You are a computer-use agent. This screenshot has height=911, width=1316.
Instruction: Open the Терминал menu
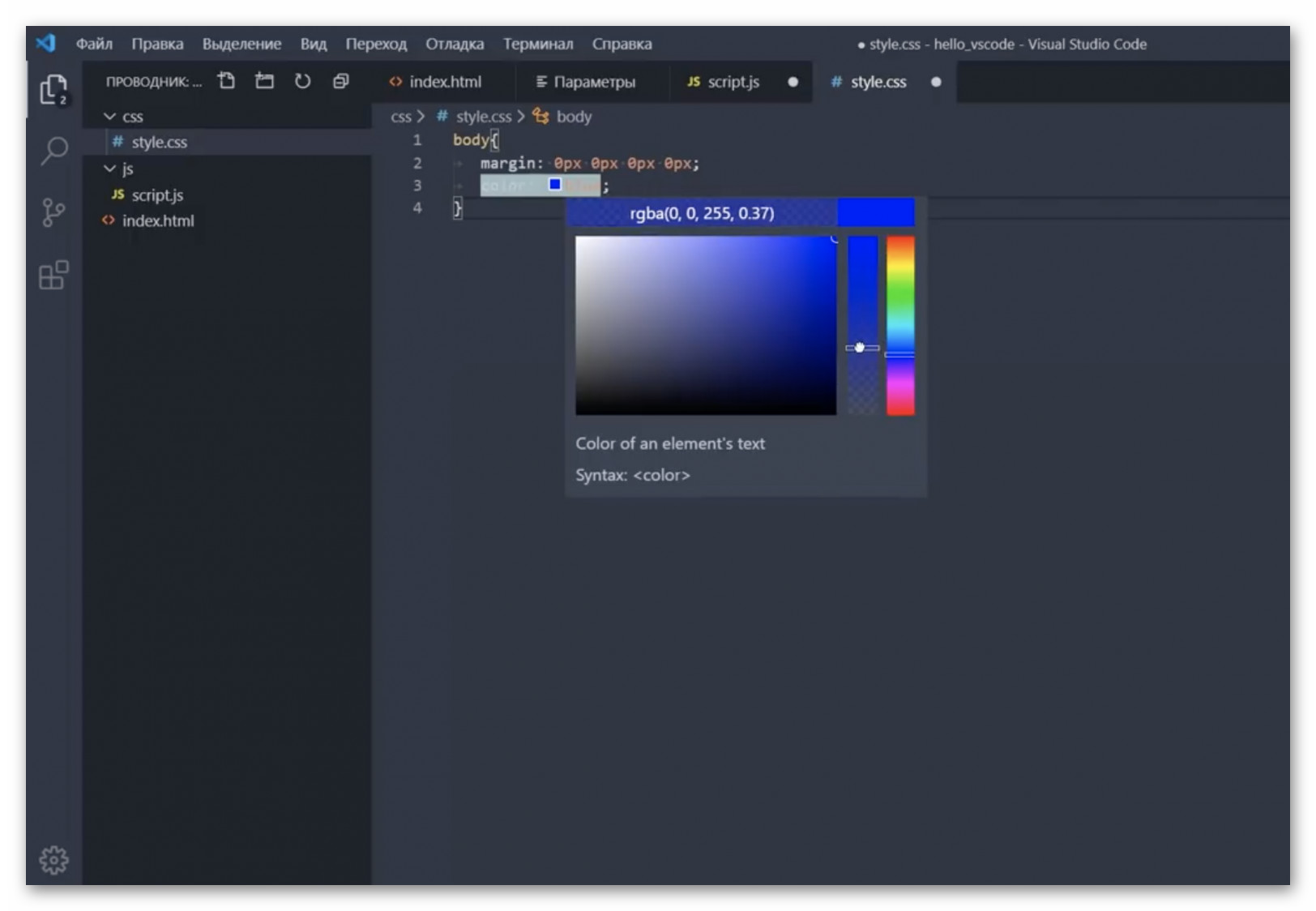coord(538,44)
